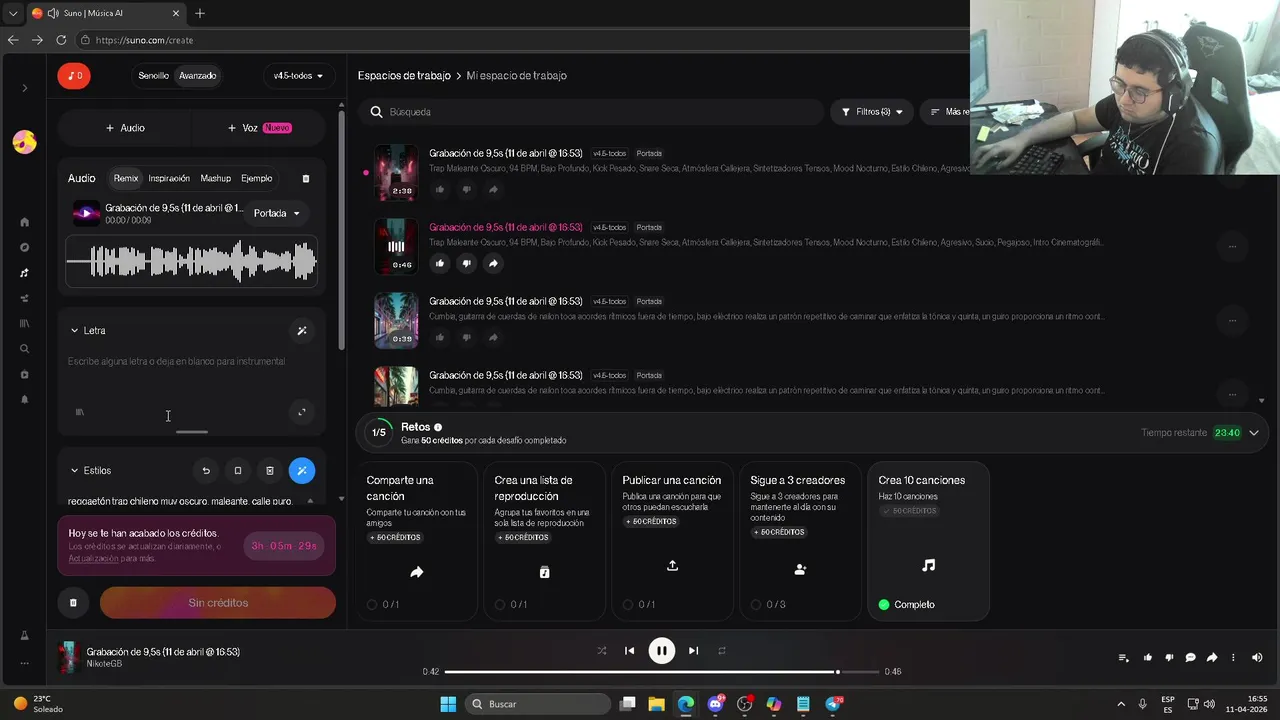Image resolution: width=1280 pixels, height=720 pixels.
Task: Open the Windows Start menu
Action: coord(448,704)
